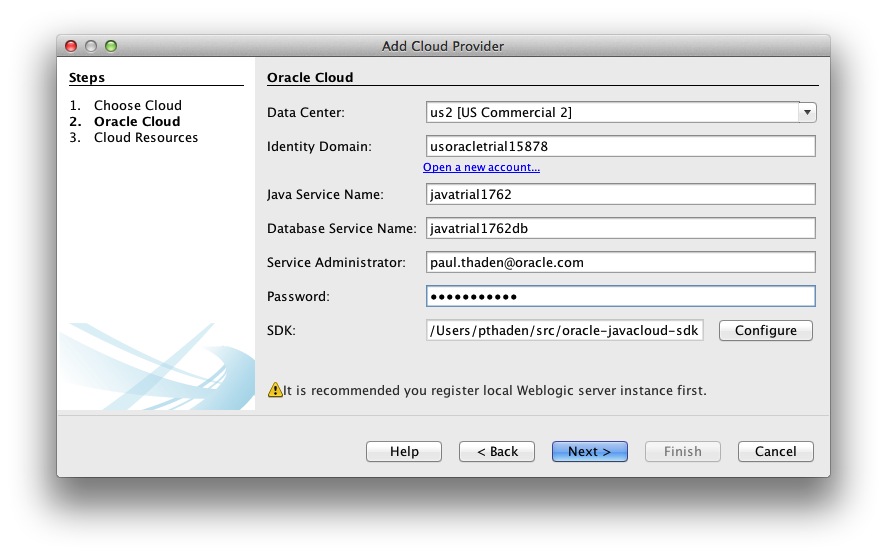The height and width of the screenshot is (556, 887).
Task: Cancel the Add Cloud Provider wizard
Action: tap(776, 451)
